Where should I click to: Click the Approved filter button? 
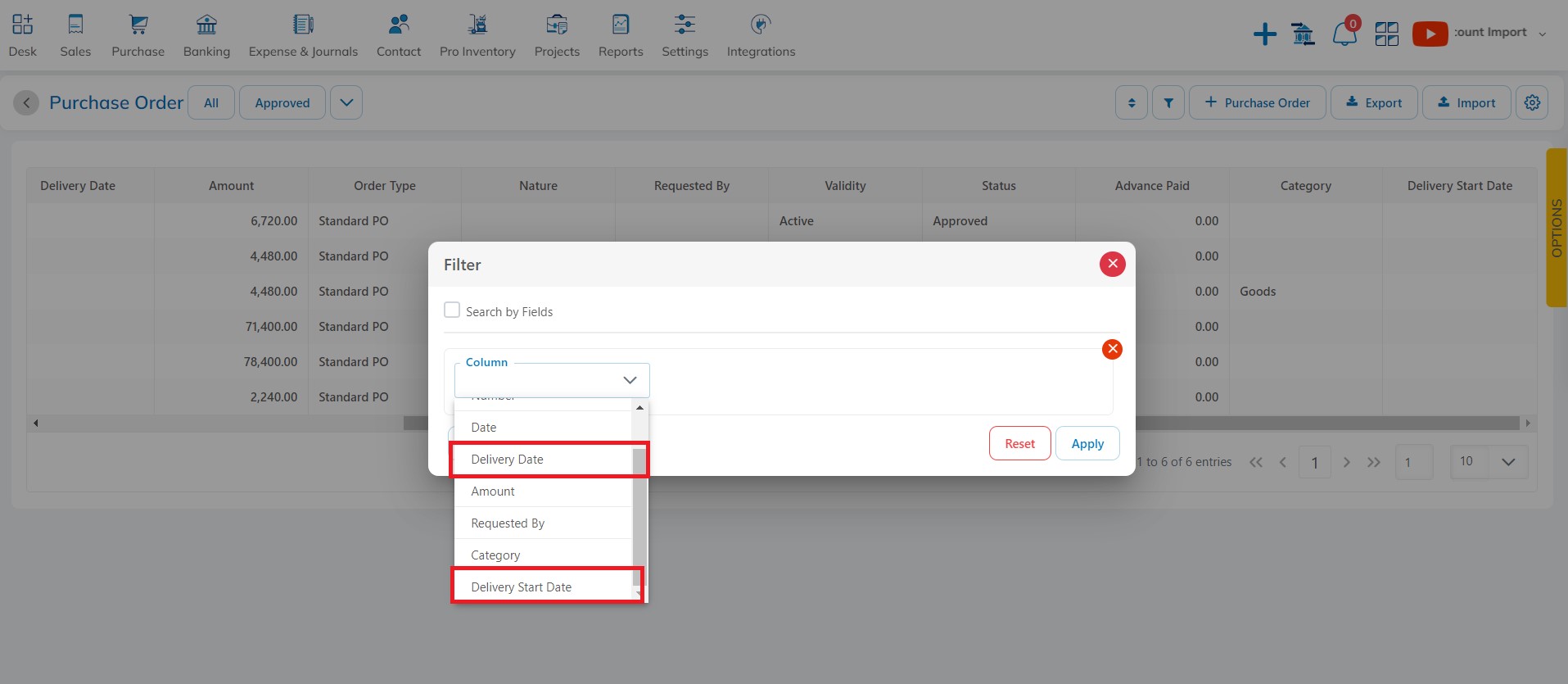pyautogui.click(x=282, y=102)
